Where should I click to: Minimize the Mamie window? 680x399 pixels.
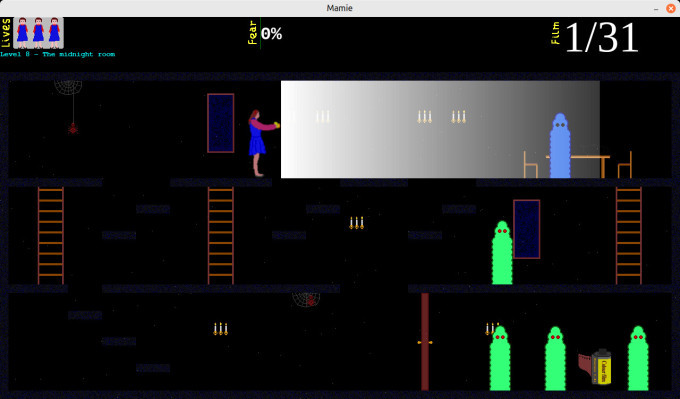point(657,8)
